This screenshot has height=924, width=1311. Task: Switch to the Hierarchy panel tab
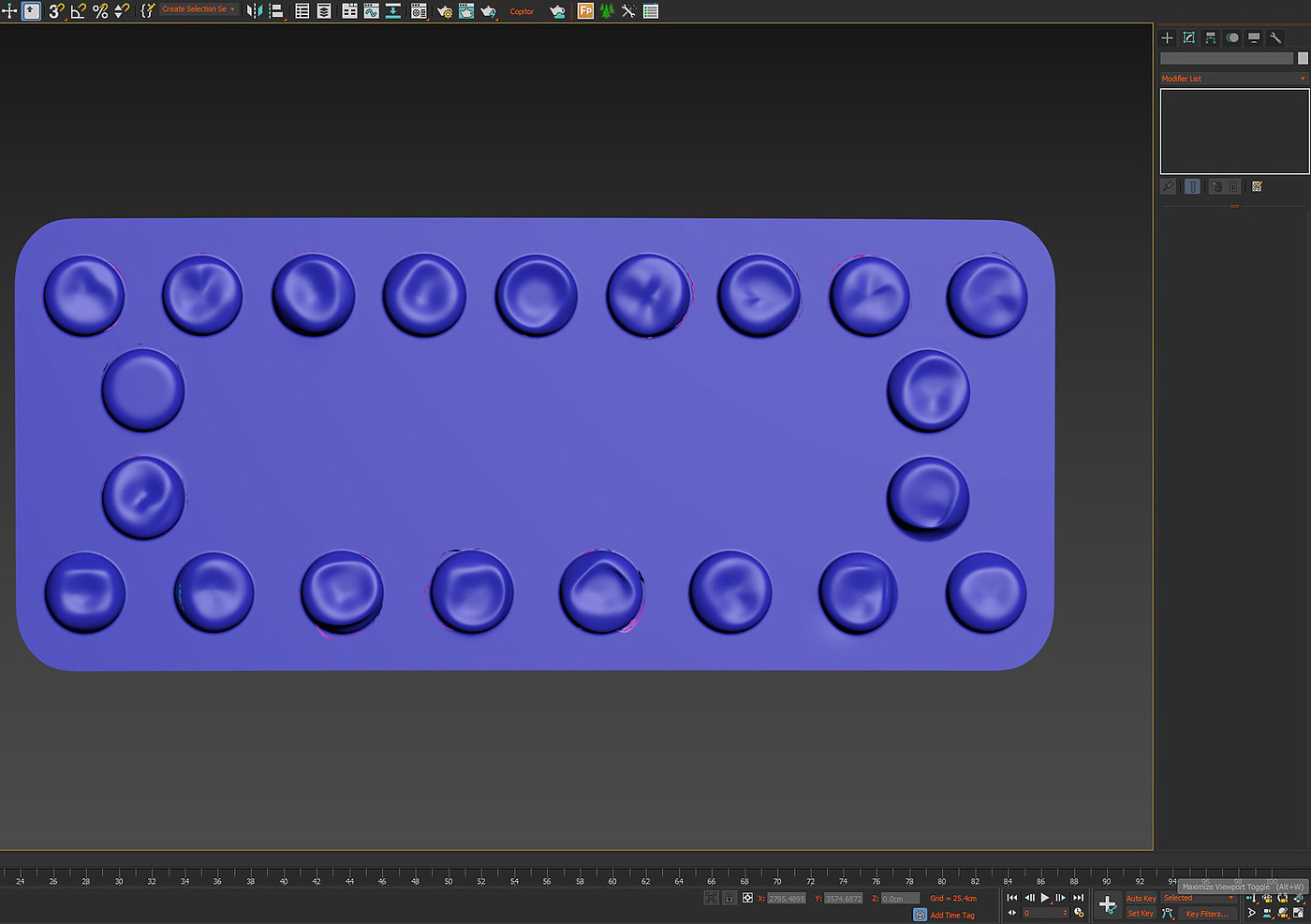(x=1211, y=37)
